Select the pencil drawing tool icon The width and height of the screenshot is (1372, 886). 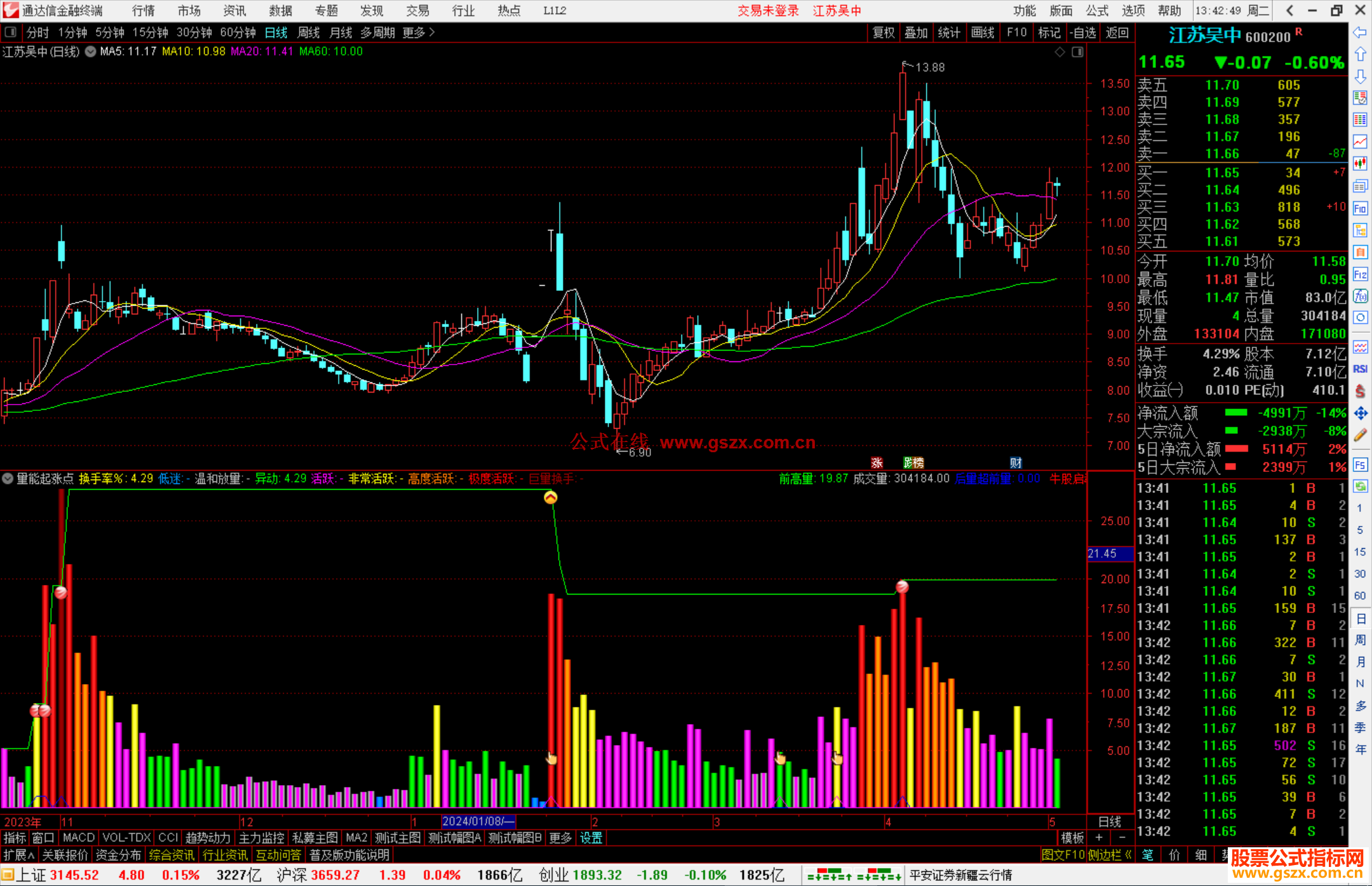coord(1360,435)
